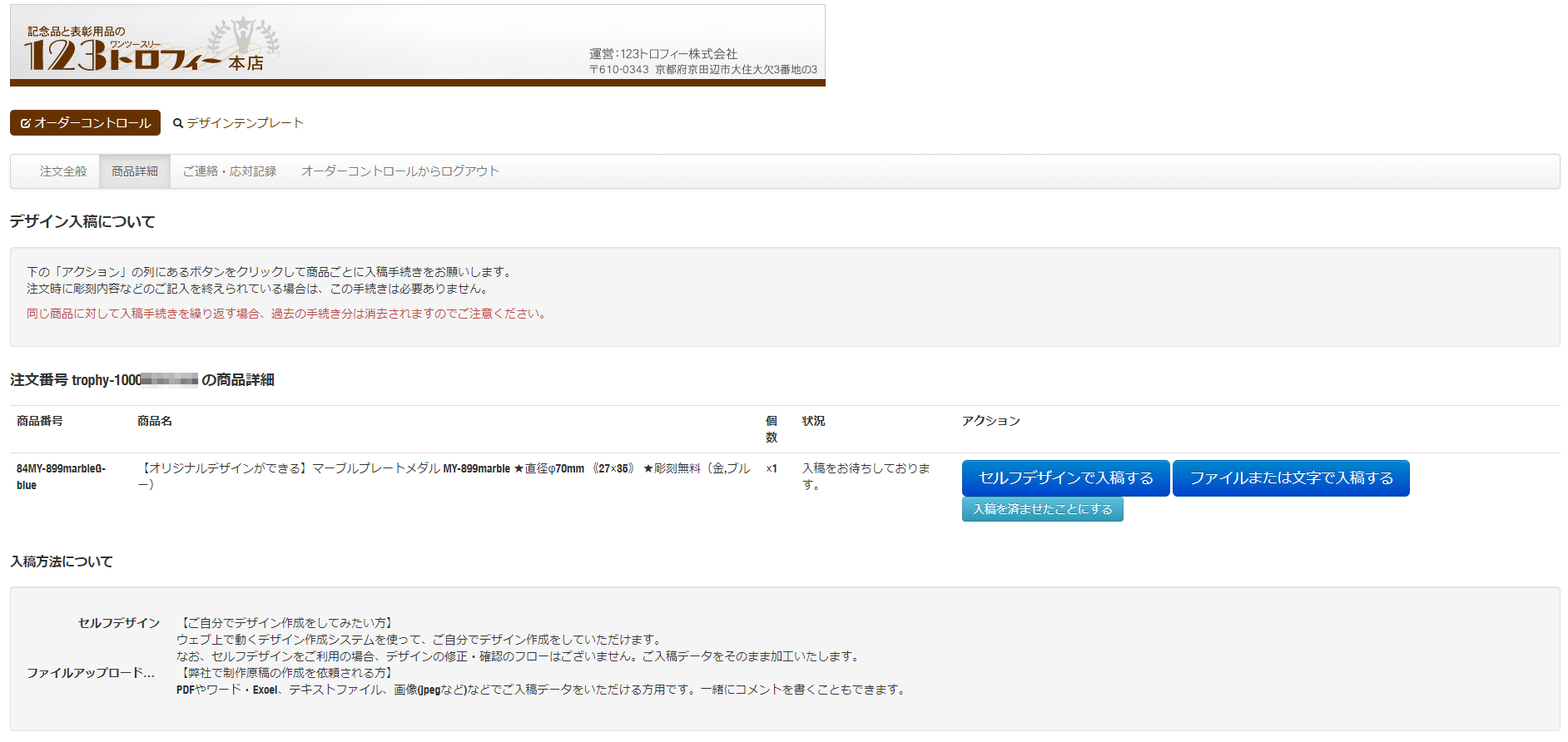Click the 入稿を済ませたことにする button
Viewport: 1568px width, 742px height.
point(1042,509)
